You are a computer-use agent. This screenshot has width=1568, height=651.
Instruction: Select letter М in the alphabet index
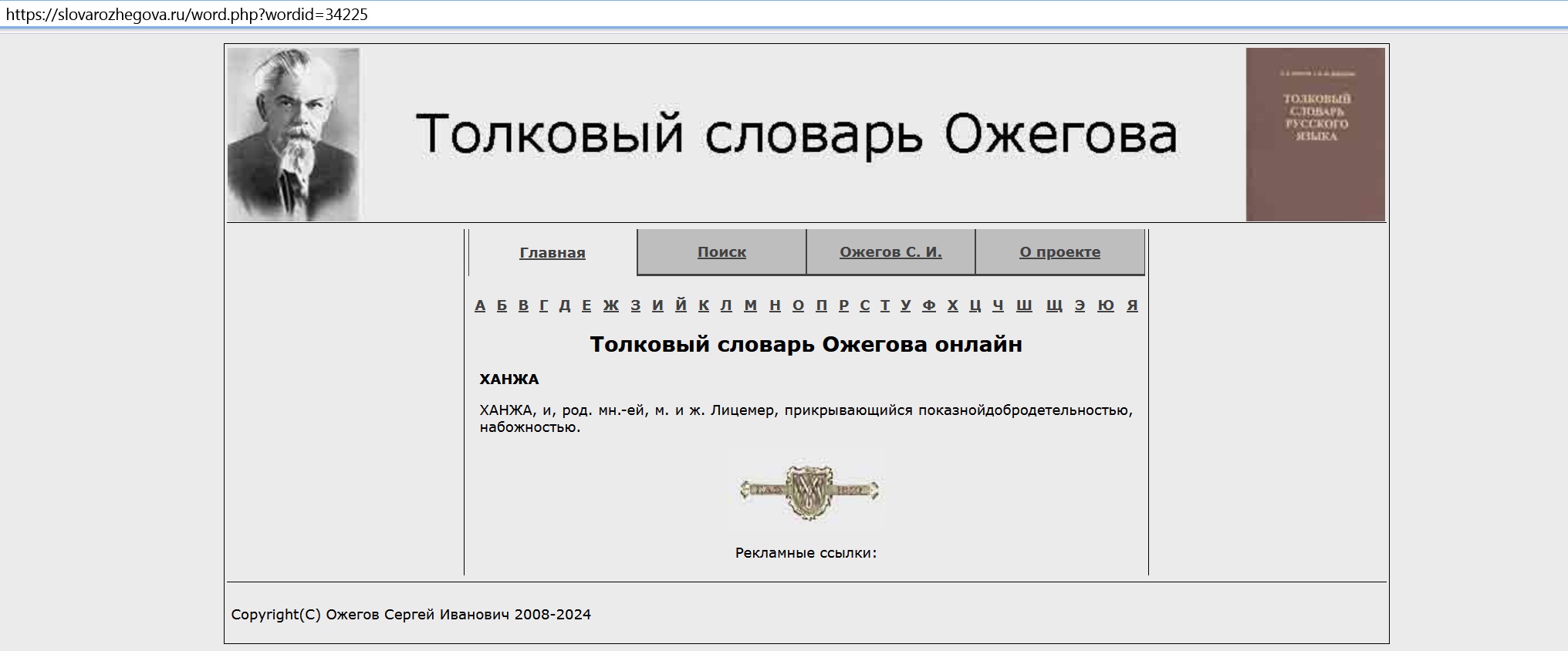pyautogui.click(x=750, y=305)
